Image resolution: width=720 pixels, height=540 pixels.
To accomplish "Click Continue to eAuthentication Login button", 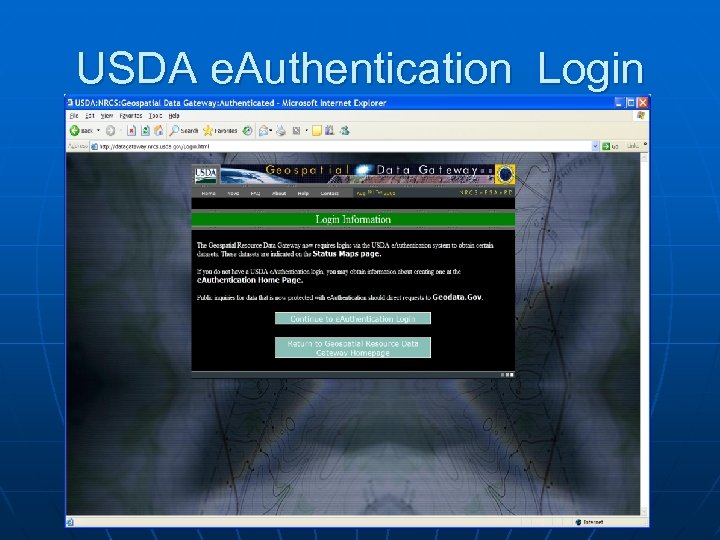I will coord(353,318).
